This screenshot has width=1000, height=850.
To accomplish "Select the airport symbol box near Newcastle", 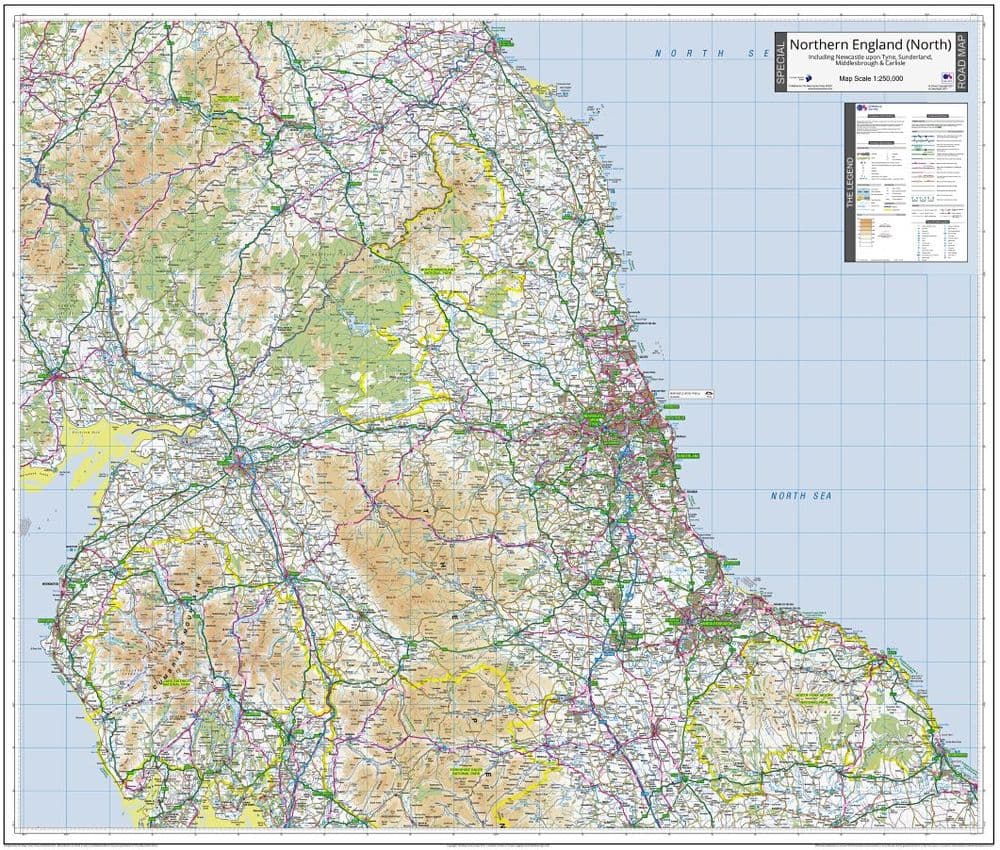I will [x=691, y=394].
